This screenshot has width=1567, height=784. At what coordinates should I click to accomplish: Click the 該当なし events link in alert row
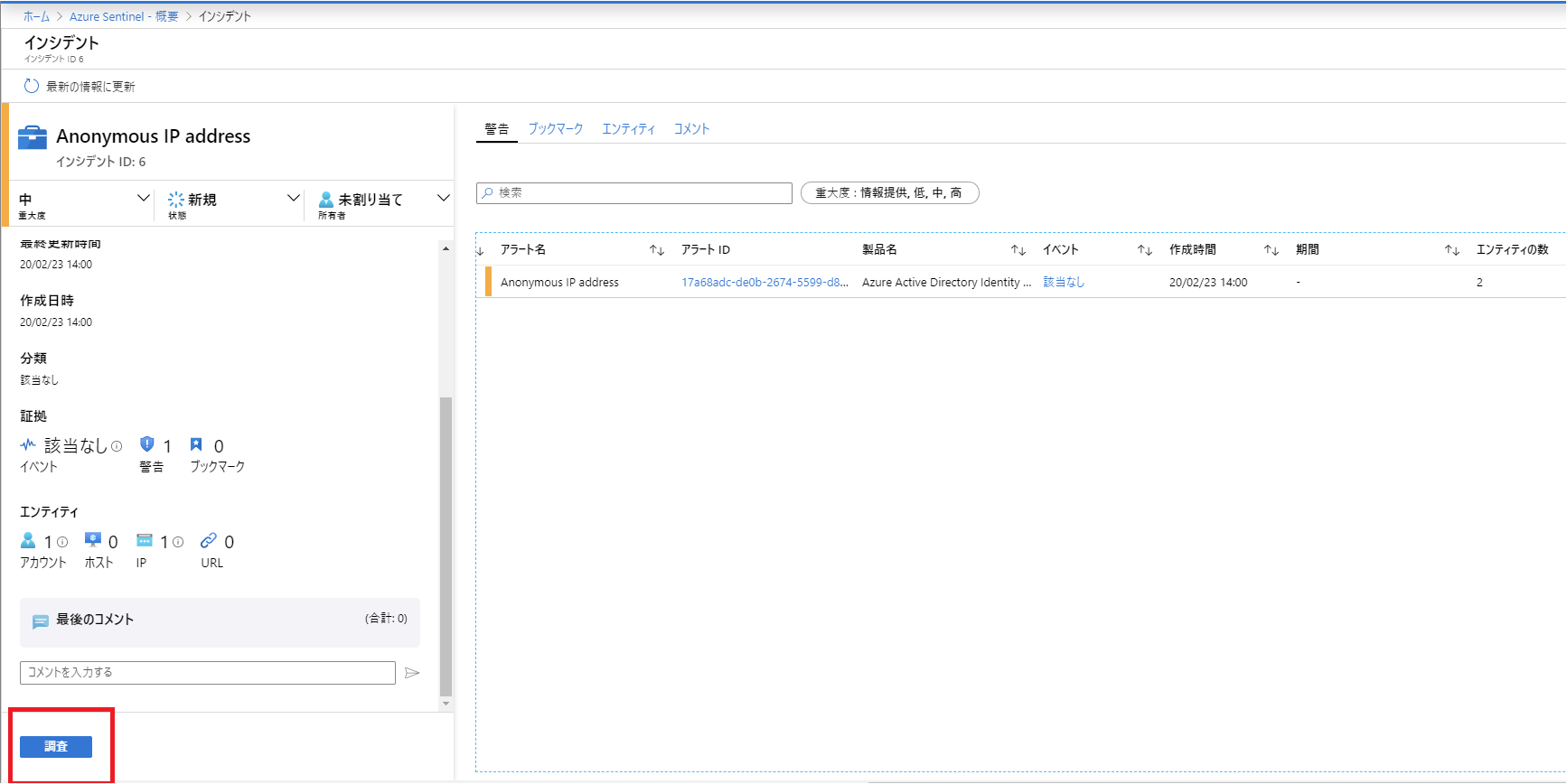1064,283
